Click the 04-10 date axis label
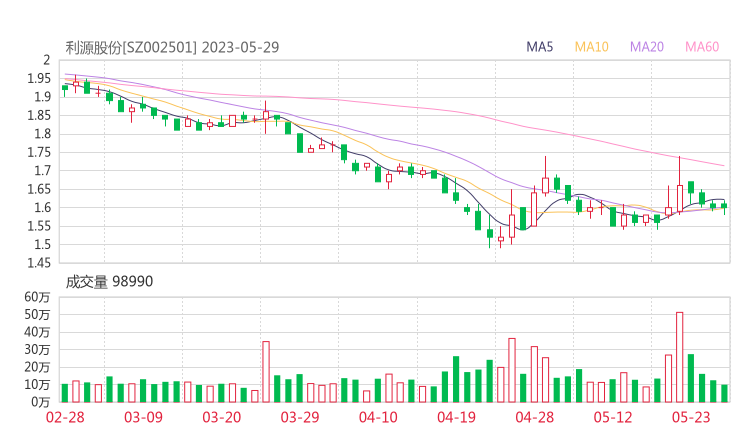The image size is (740, 440). pyautogui.click(x=378, y=417)
